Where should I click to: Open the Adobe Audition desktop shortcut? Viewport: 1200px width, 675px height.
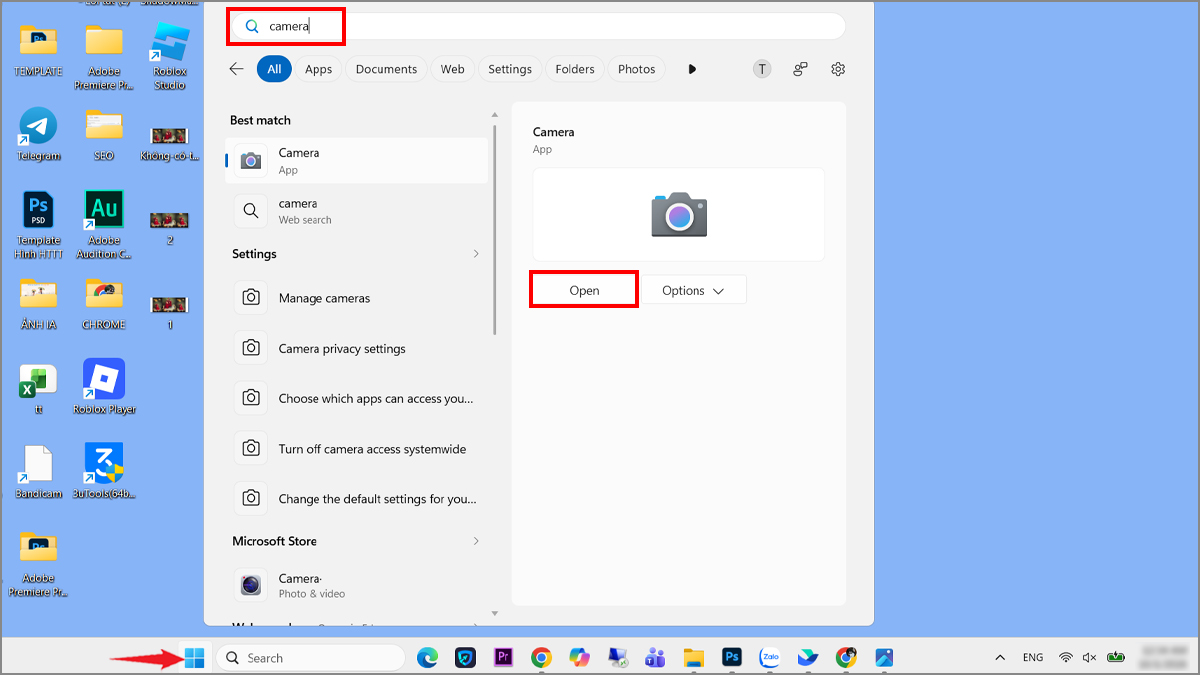coord(104,224)
